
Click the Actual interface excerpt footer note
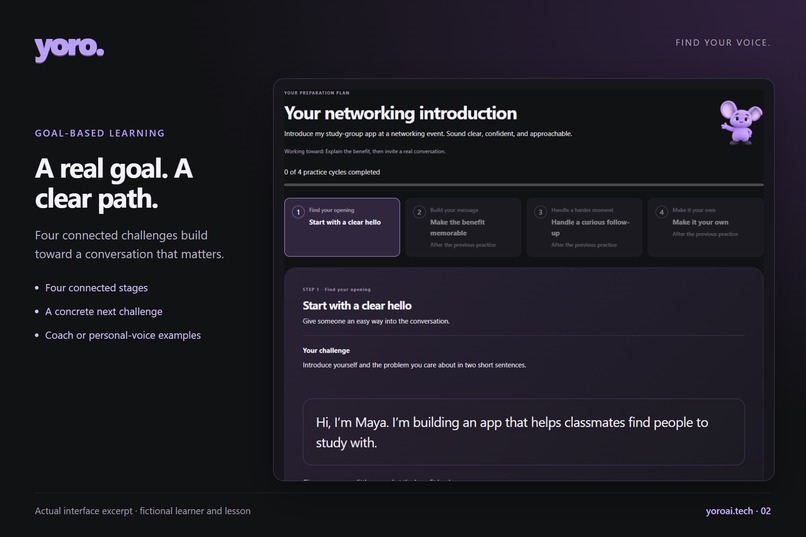tap(143, 511)
